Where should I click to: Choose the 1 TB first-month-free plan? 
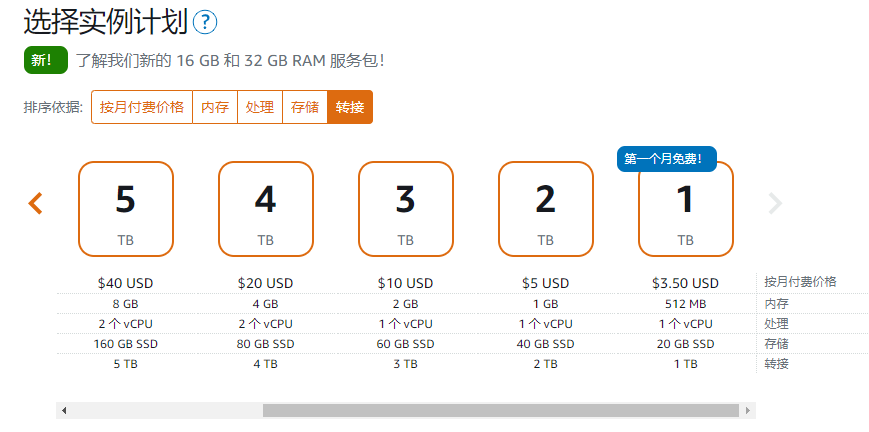(686, 209)
